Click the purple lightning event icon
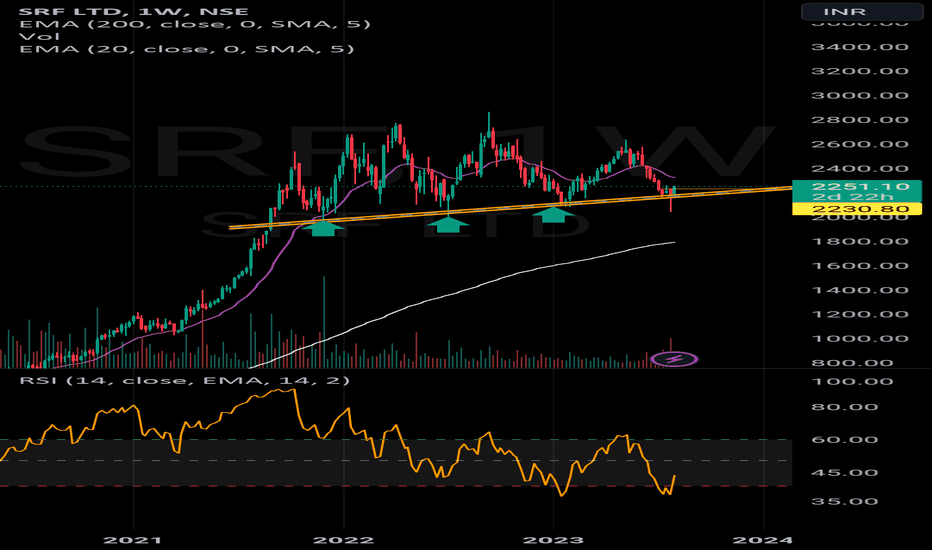Screen dimensions: 932x550 point(675,359)
